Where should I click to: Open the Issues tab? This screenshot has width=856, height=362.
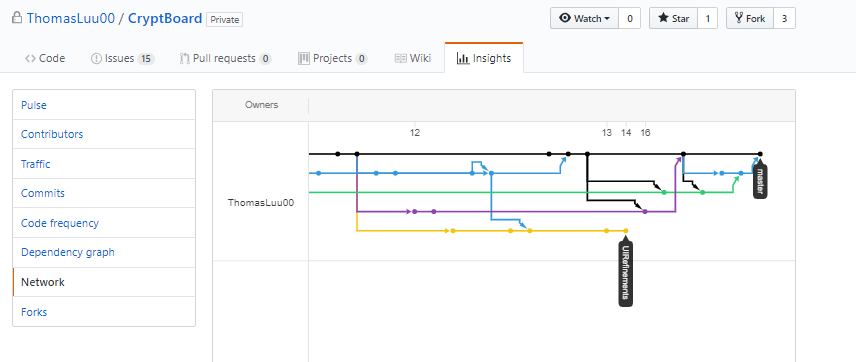coord(122,58)
